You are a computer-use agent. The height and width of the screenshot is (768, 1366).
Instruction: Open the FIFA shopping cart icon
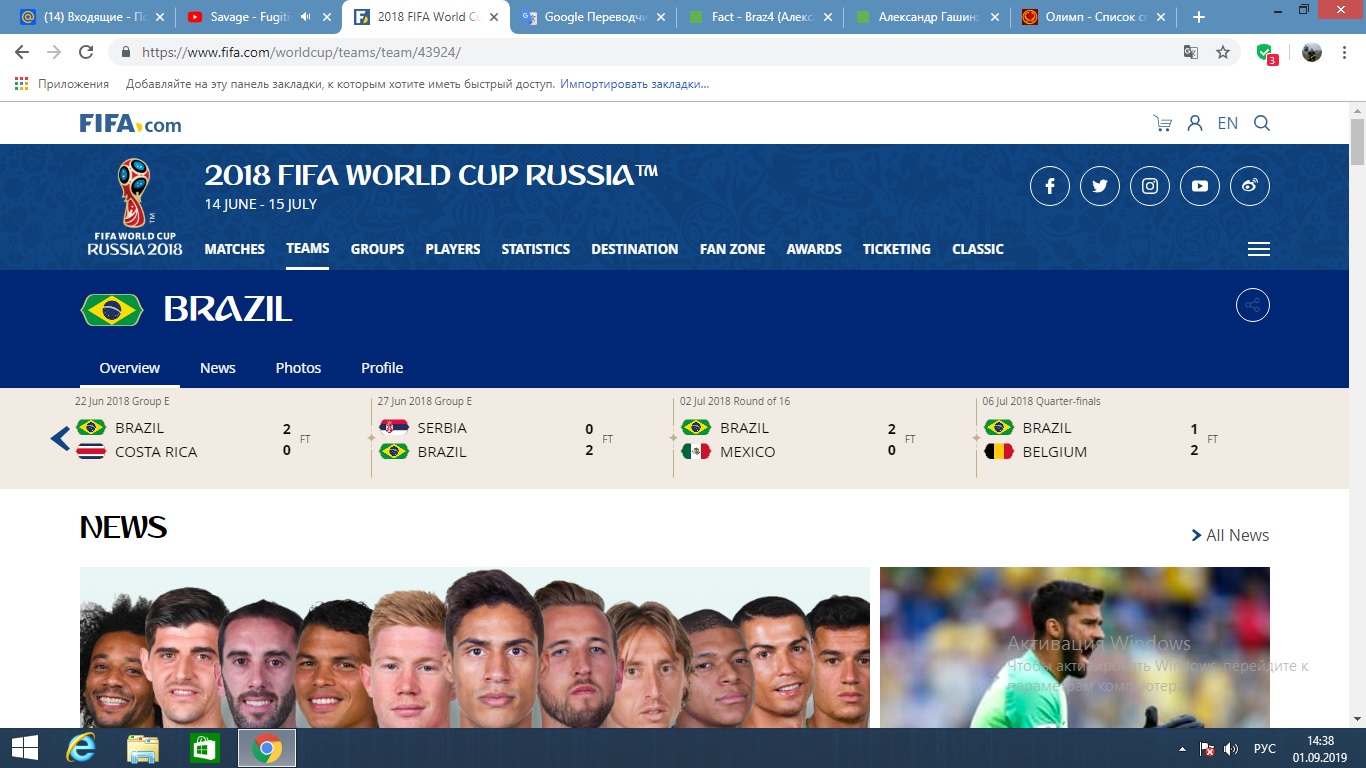(1162, 123)
